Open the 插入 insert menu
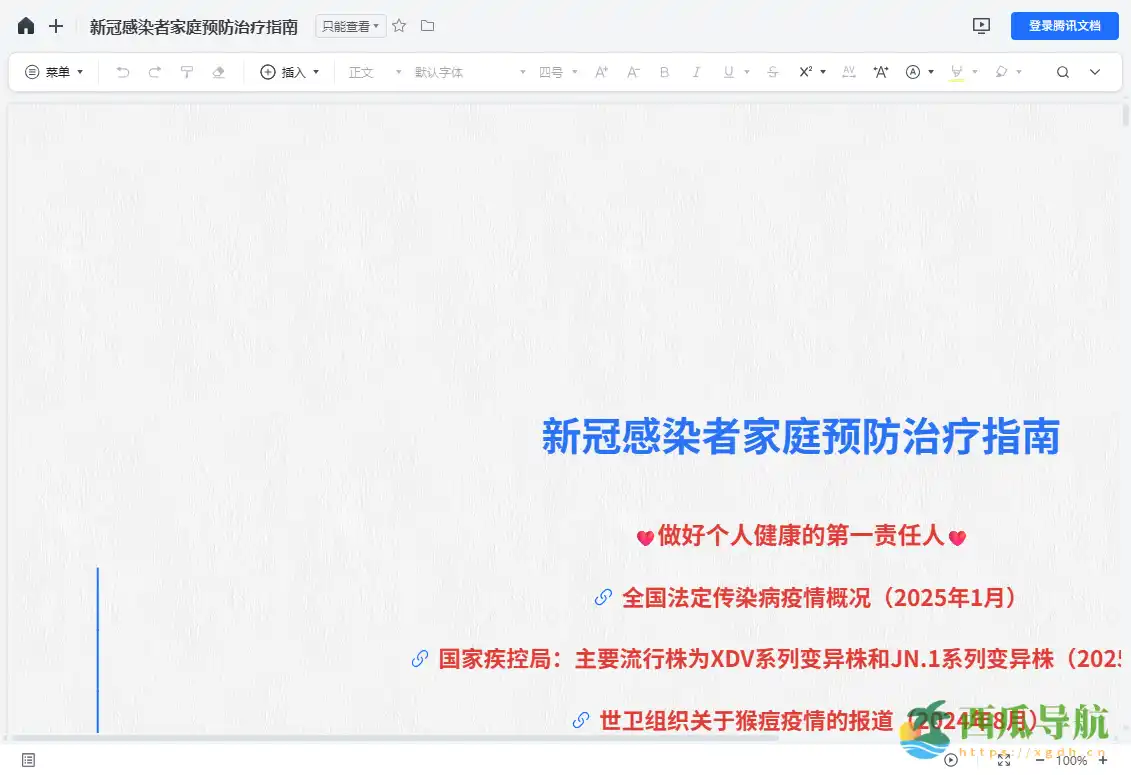The width and height of the screenshot is (1131, 775). coord(290,71)
